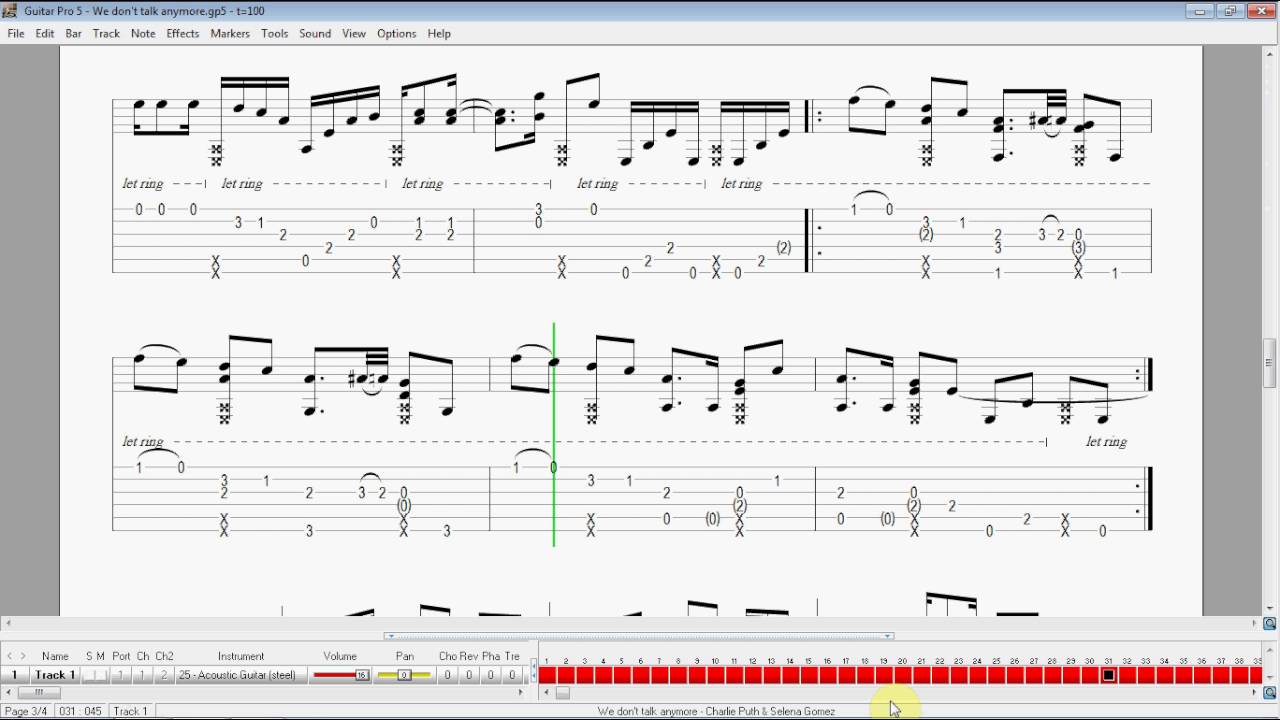Jump to bar 20 in timeline
Image resolution: width=1280 pixels, height=720 pixels.
coord(903,675)
